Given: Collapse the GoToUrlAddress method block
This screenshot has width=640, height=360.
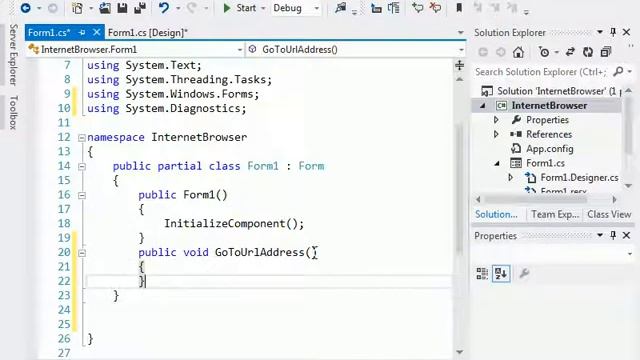Looking at the screenshot, I should (82, 253).
